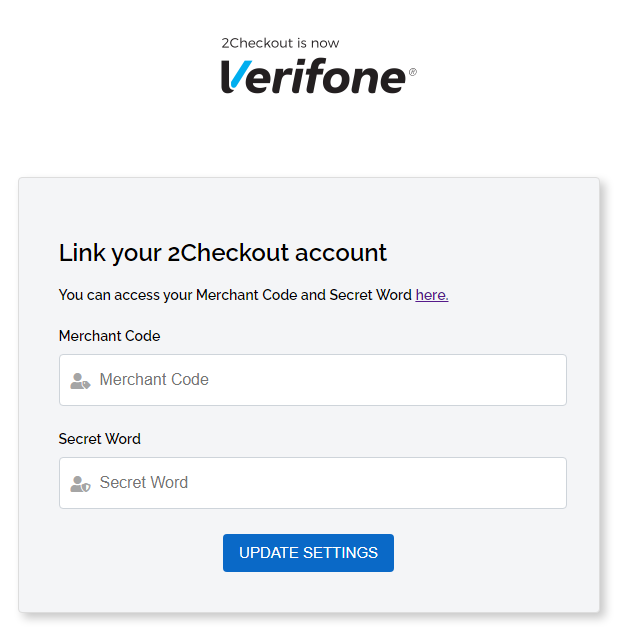Click 'You can access your' description sentence
The height and width of the screenshot is (641, 634).
[x=253, y=295]
